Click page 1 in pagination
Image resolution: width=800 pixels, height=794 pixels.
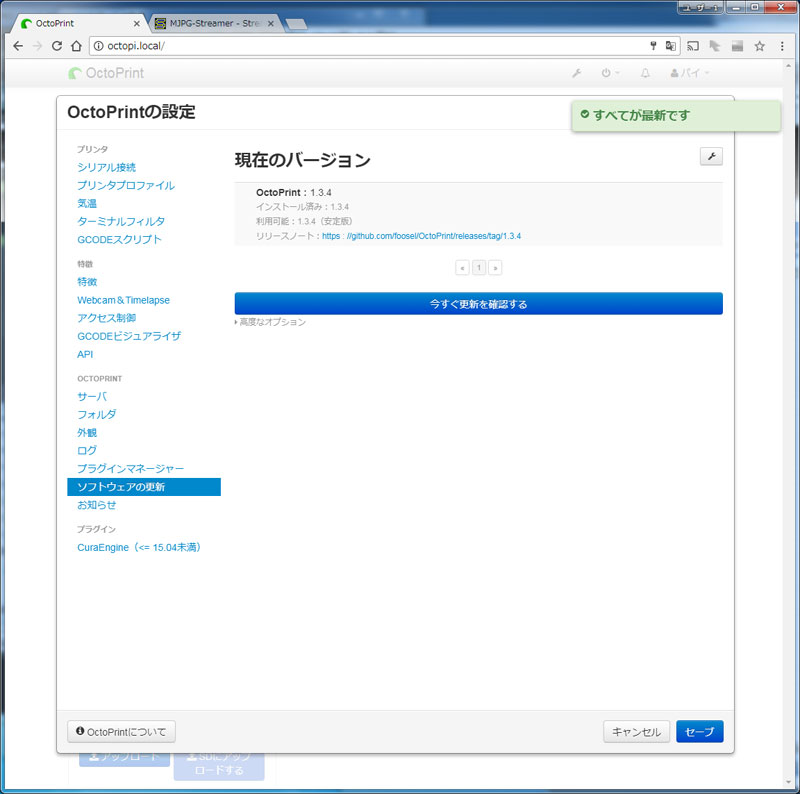tap(479, 267)
